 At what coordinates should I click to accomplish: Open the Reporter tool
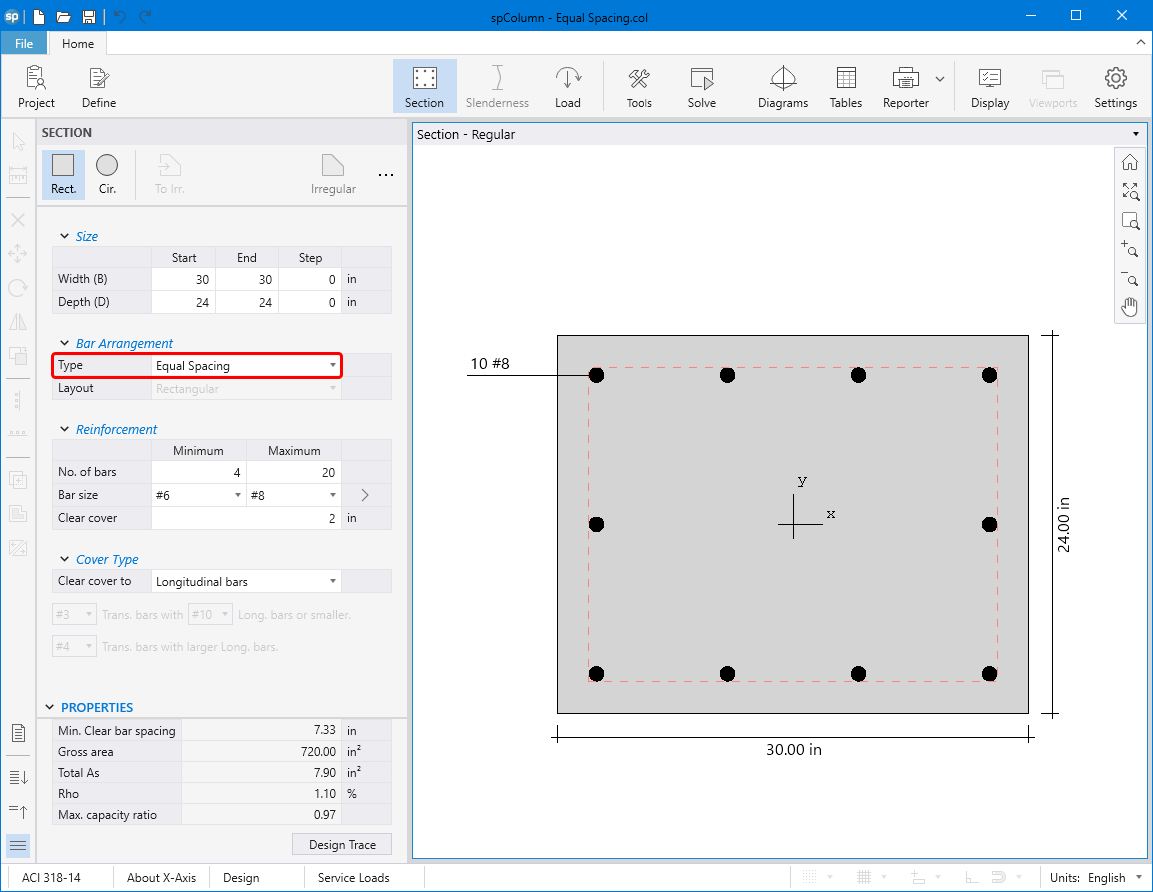coord(905,87)
